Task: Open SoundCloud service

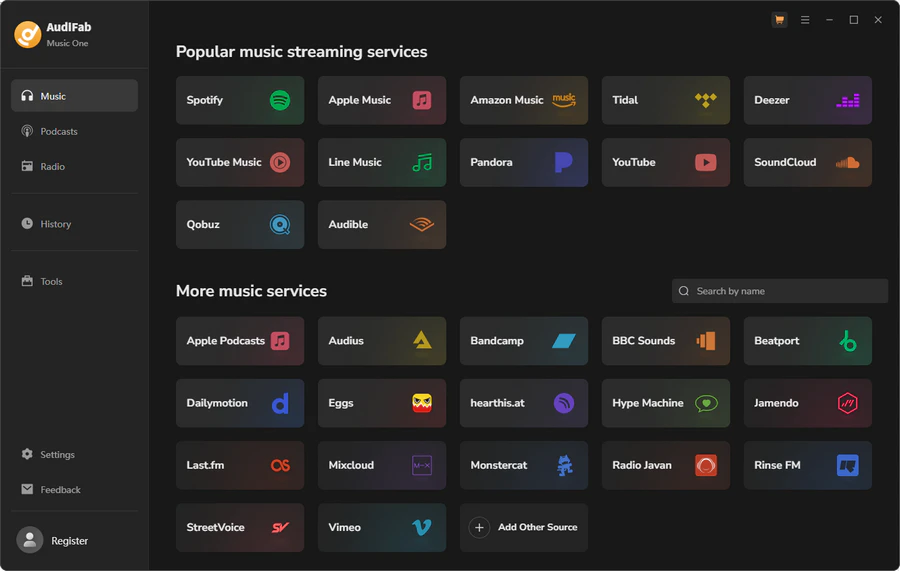Action: [x=808, y=162]
